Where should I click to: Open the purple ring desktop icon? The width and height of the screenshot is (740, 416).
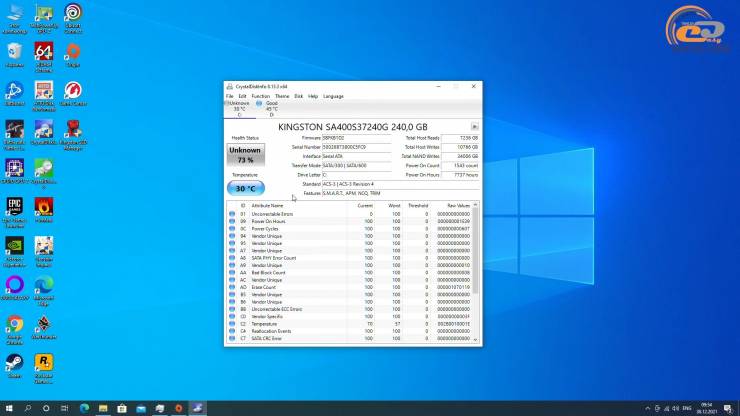pos(15,288)
